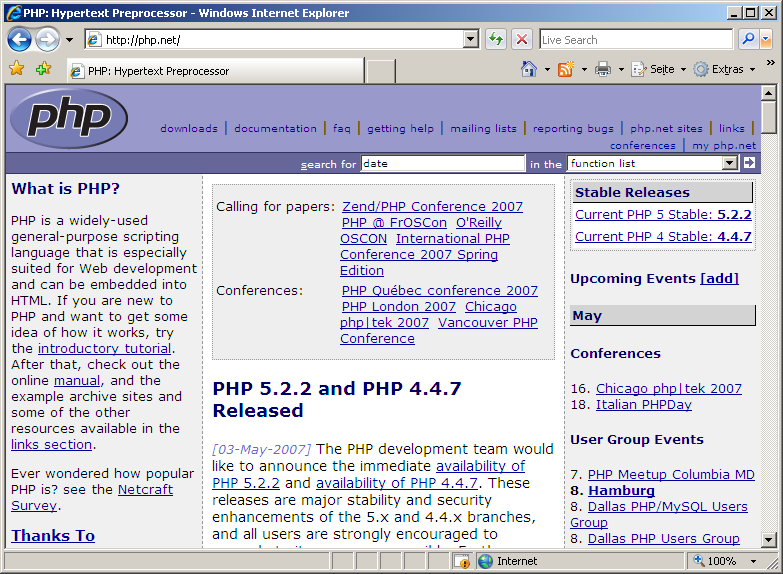Open the Thanks To heading link
Image resolution: width=783 pixels, height=574 pixels.
coord(53,536)
